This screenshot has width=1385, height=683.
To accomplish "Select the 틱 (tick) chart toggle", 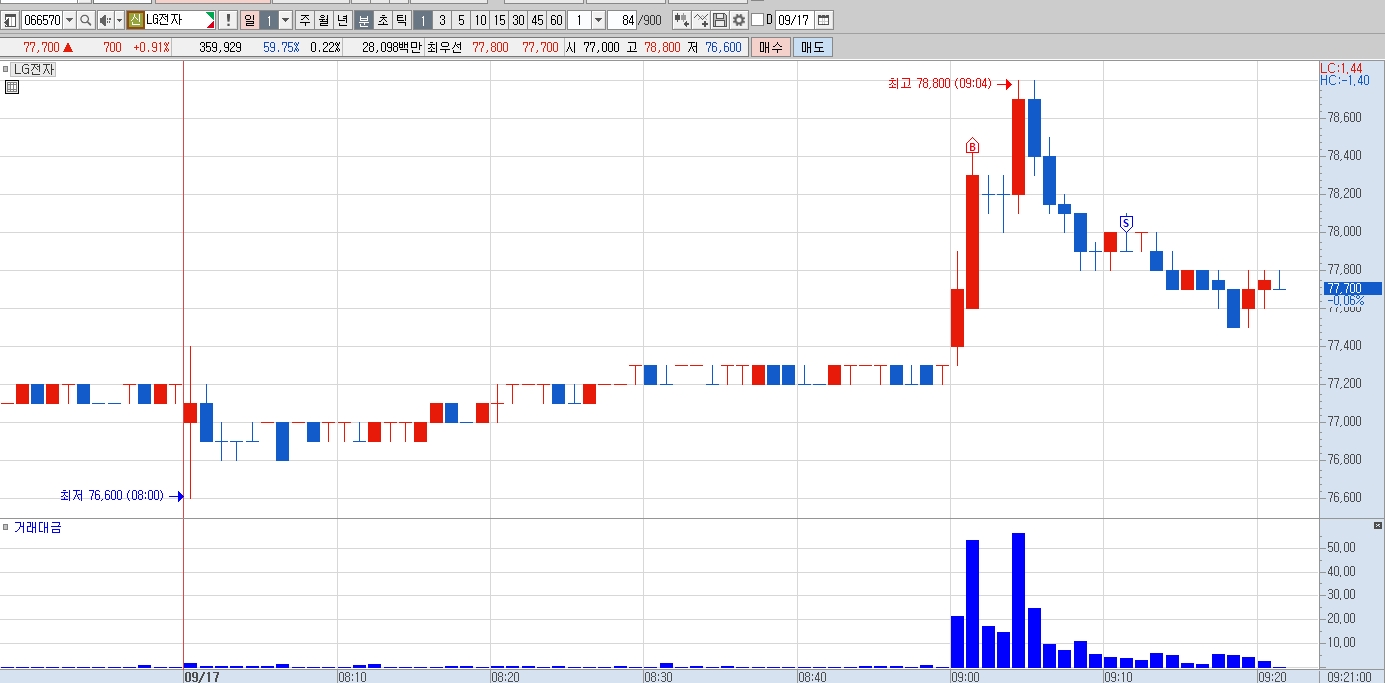I will pos(401,20).
